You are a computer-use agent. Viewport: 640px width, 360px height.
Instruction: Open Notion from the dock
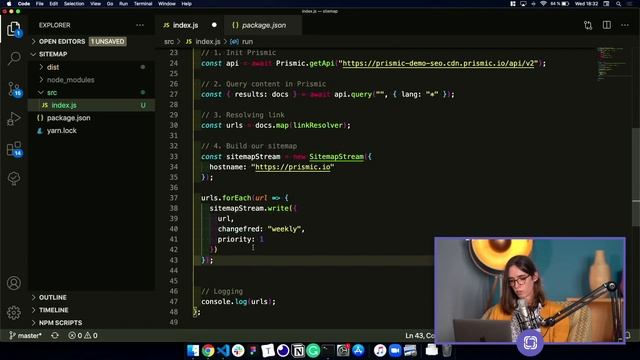(298, 350)
